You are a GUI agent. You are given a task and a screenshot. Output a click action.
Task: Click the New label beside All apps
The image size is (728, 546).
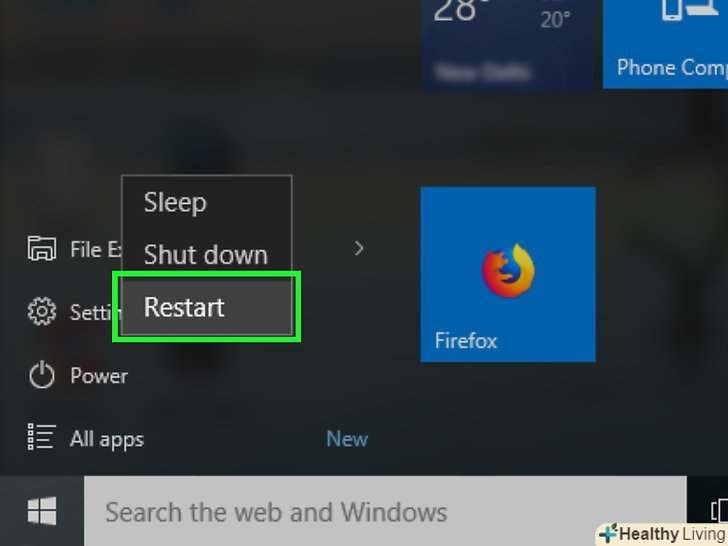click(347, 438)
